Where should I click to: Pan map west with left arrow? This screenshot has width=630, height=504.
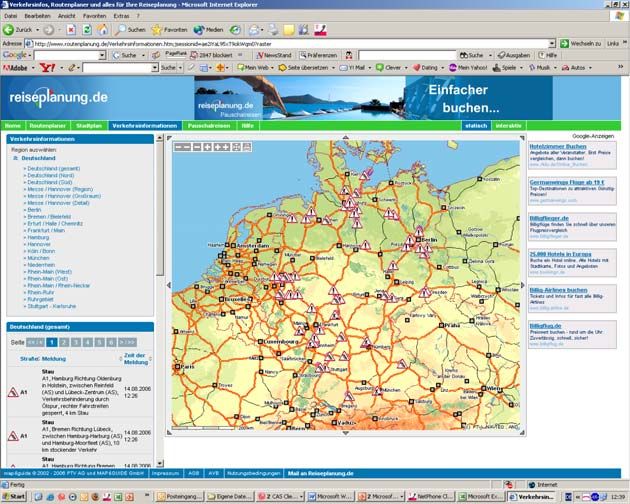(x=169, y=285)
